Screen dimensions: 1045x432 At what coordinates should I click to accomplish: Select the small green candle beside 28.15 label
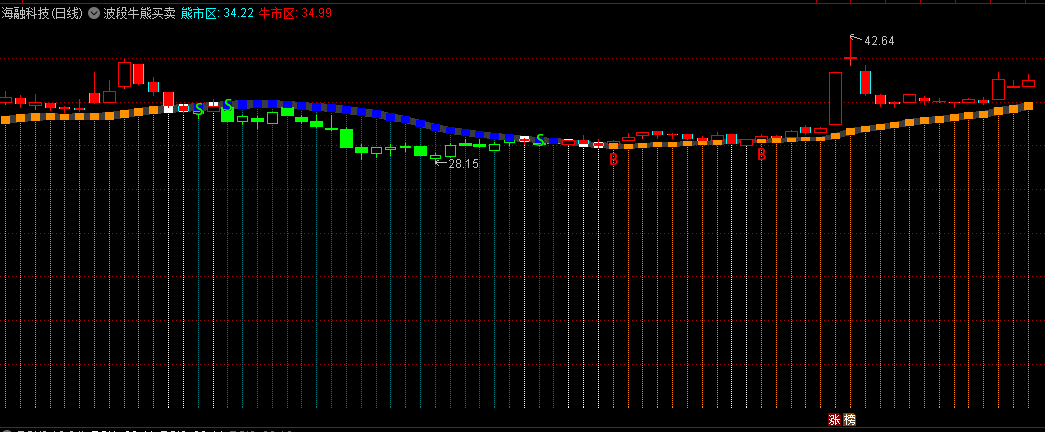click(436, 157)
